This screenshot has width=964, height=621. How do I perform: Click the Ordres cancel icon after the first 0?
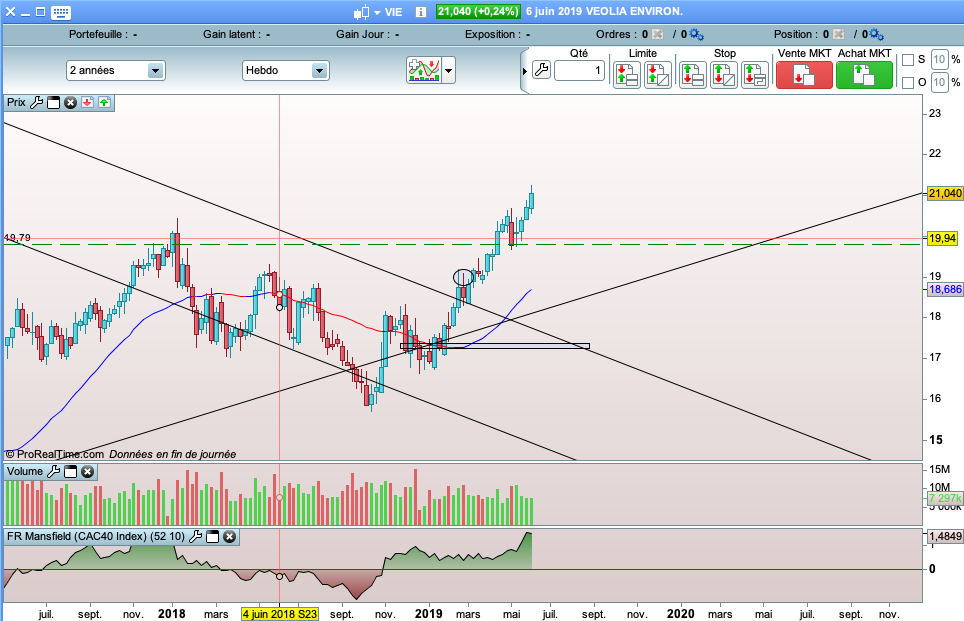[x=657, y=34]
